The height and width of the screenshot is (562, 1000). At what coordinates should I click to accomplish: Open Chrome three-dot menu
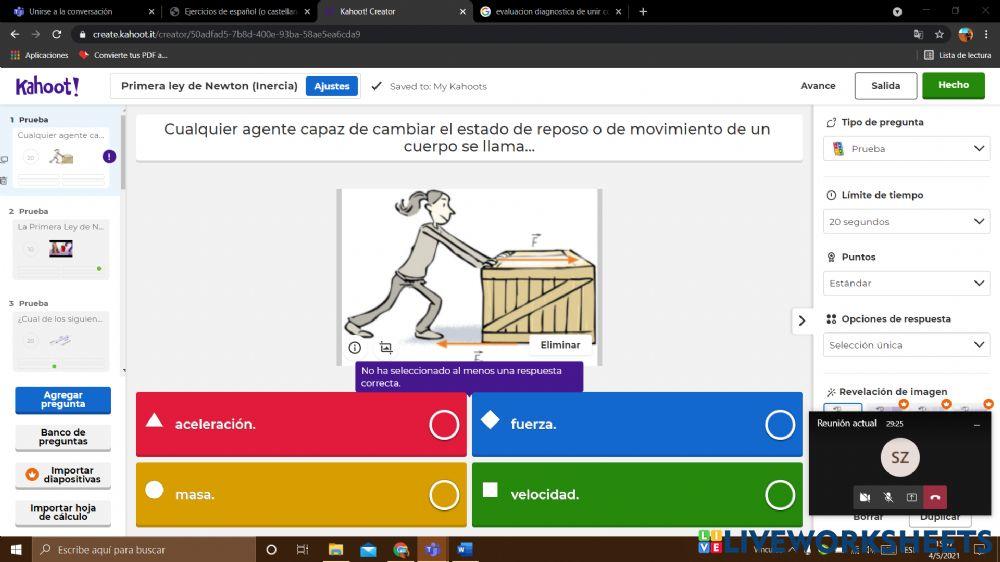986,34
